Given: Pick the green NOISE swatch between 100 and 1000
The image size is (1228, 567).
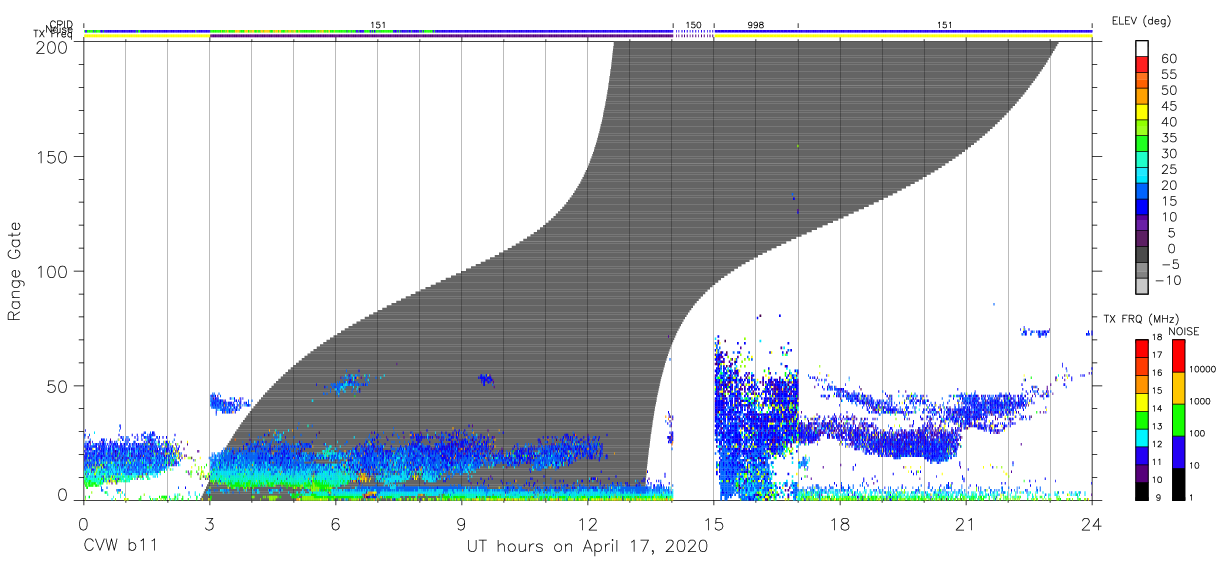Looking at the screenshot, I should pos(1179,418).
